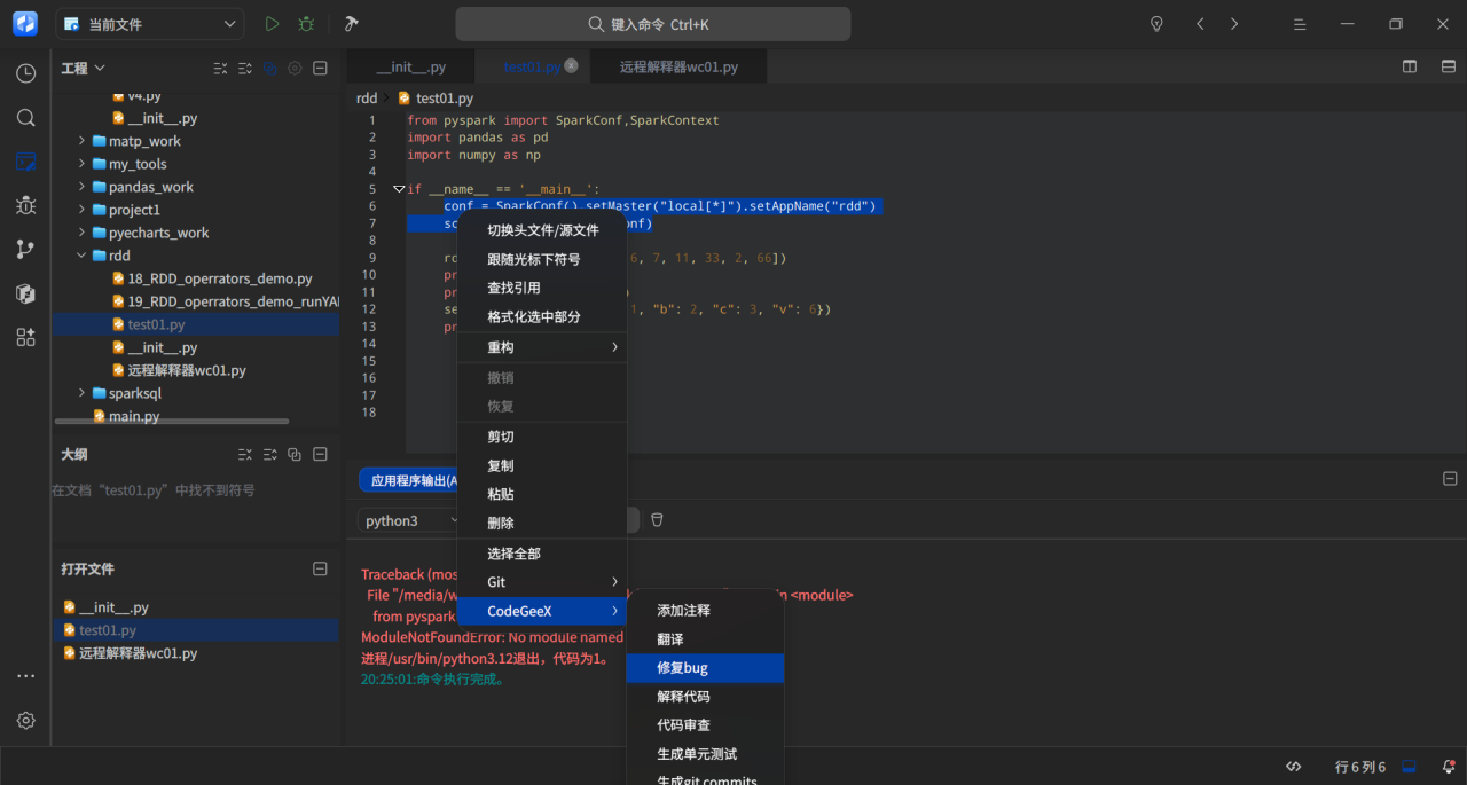Split the editor side by side
The height and width of the screenshot is (785, 1467).
pos(1410,67)
